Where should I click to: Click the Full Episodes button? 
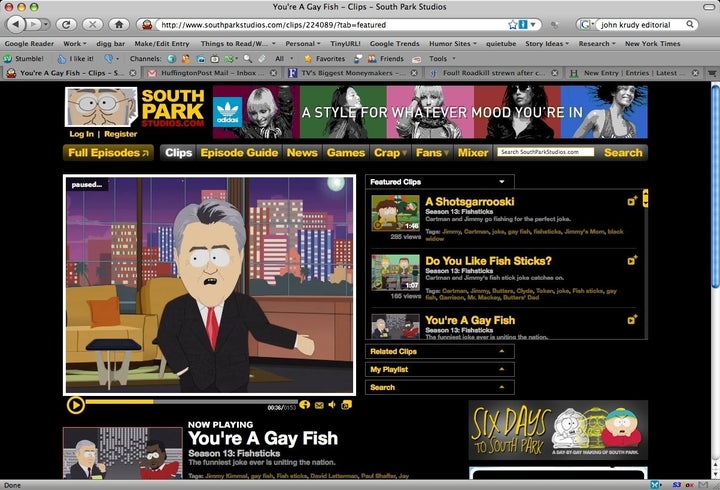tap(108, 152)
